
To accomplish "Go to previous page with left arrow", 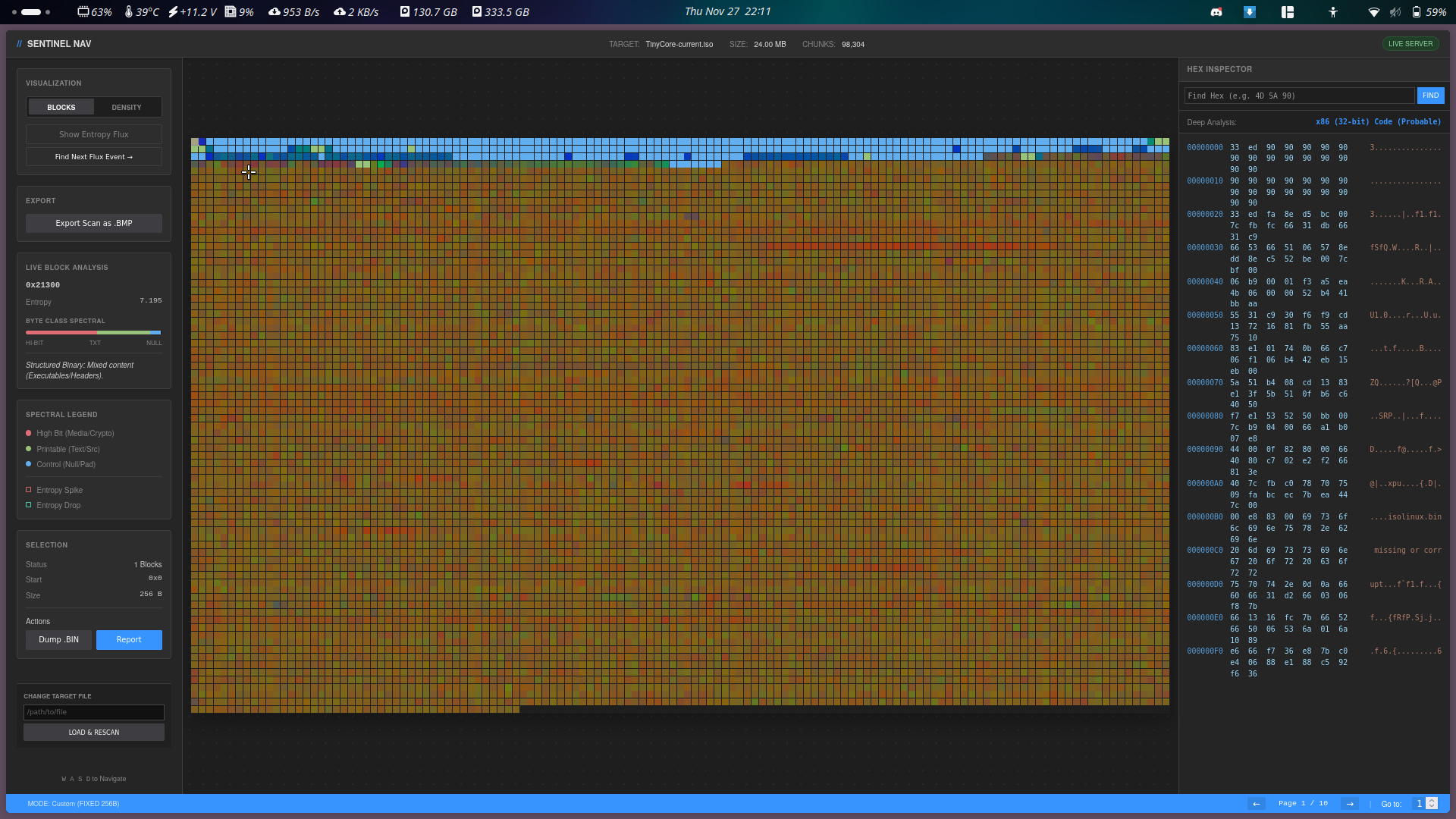I will coord(1257,804).
